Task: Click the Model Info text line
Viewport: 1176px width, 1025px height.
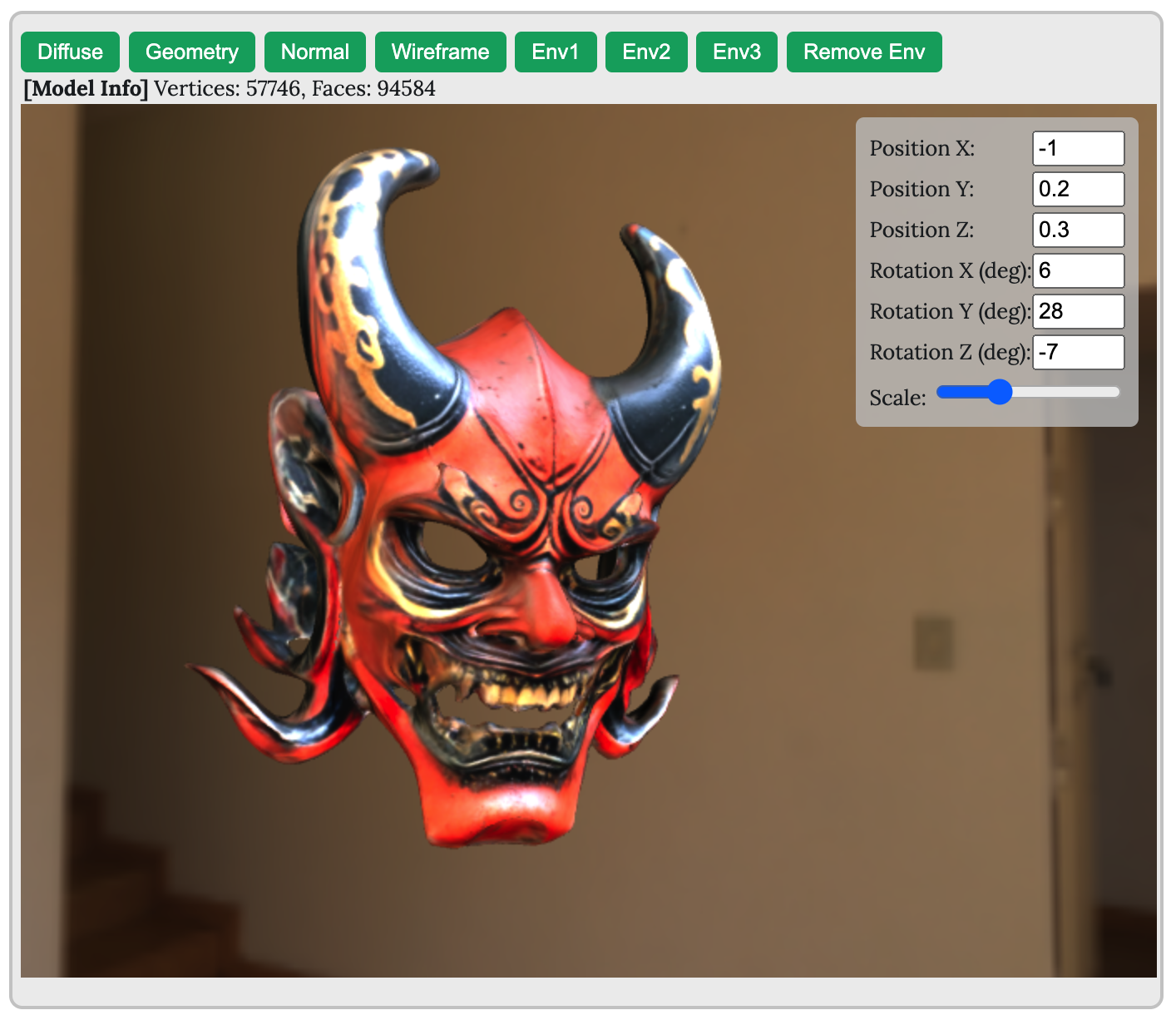Action: coord(229,89)
